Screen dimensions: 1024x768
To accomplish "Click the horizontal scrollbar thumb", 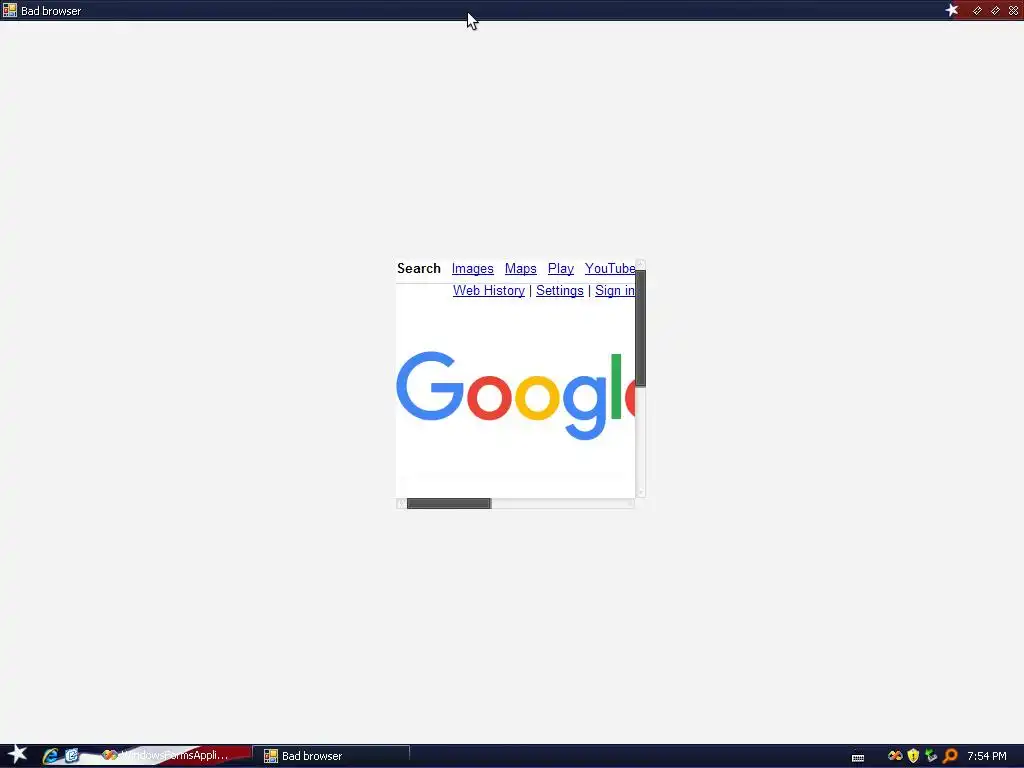I will tap(449, 504).
